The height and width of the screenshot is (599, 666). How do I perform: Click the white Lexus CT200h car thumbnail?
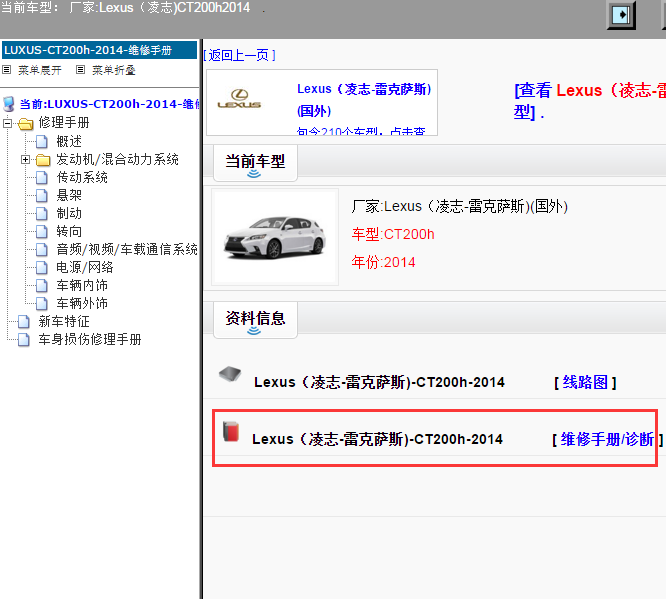point(275,237)
